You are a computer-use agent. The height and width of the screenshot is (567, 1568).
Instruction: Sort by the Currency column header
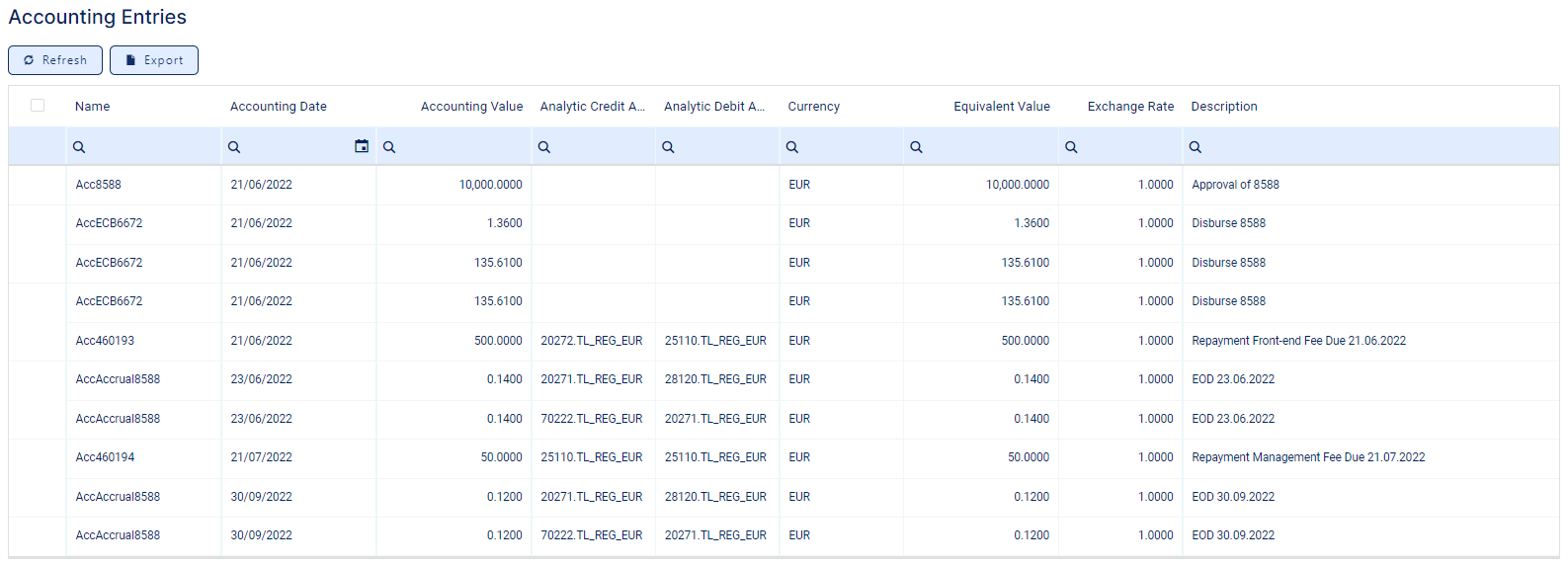[813, 107]
